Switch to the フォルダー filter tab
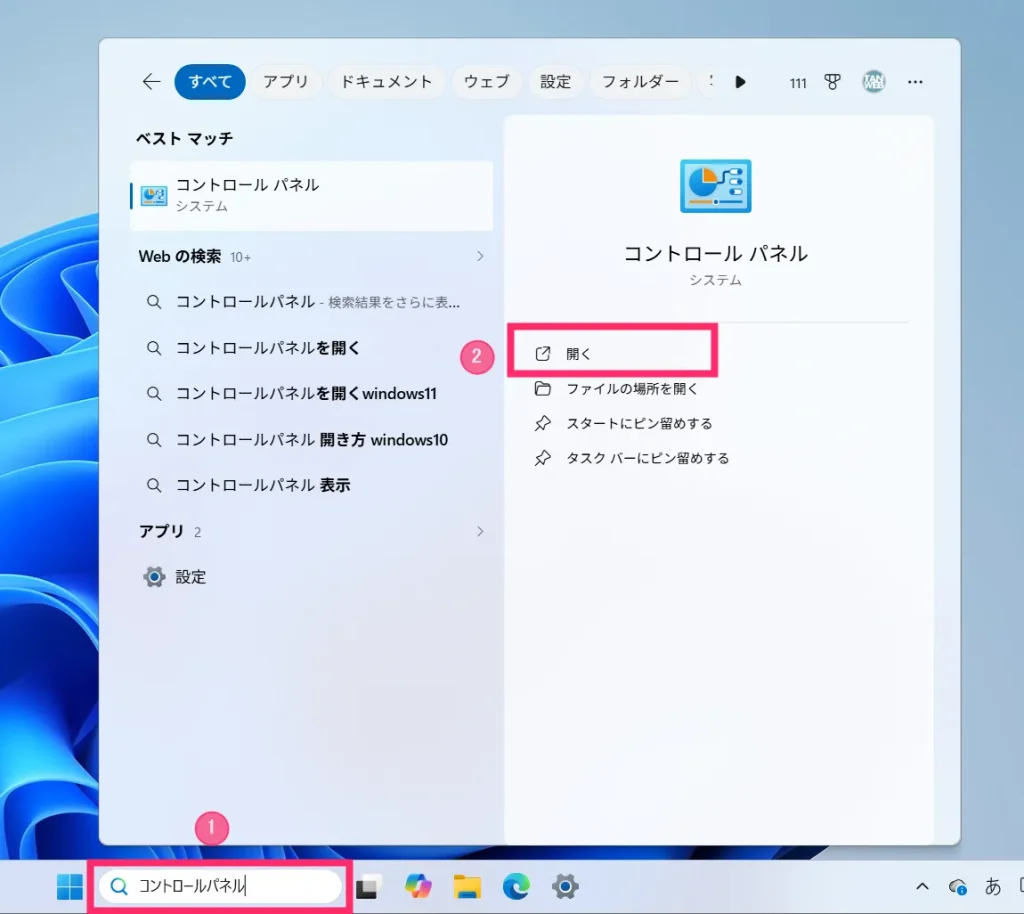 640,82
